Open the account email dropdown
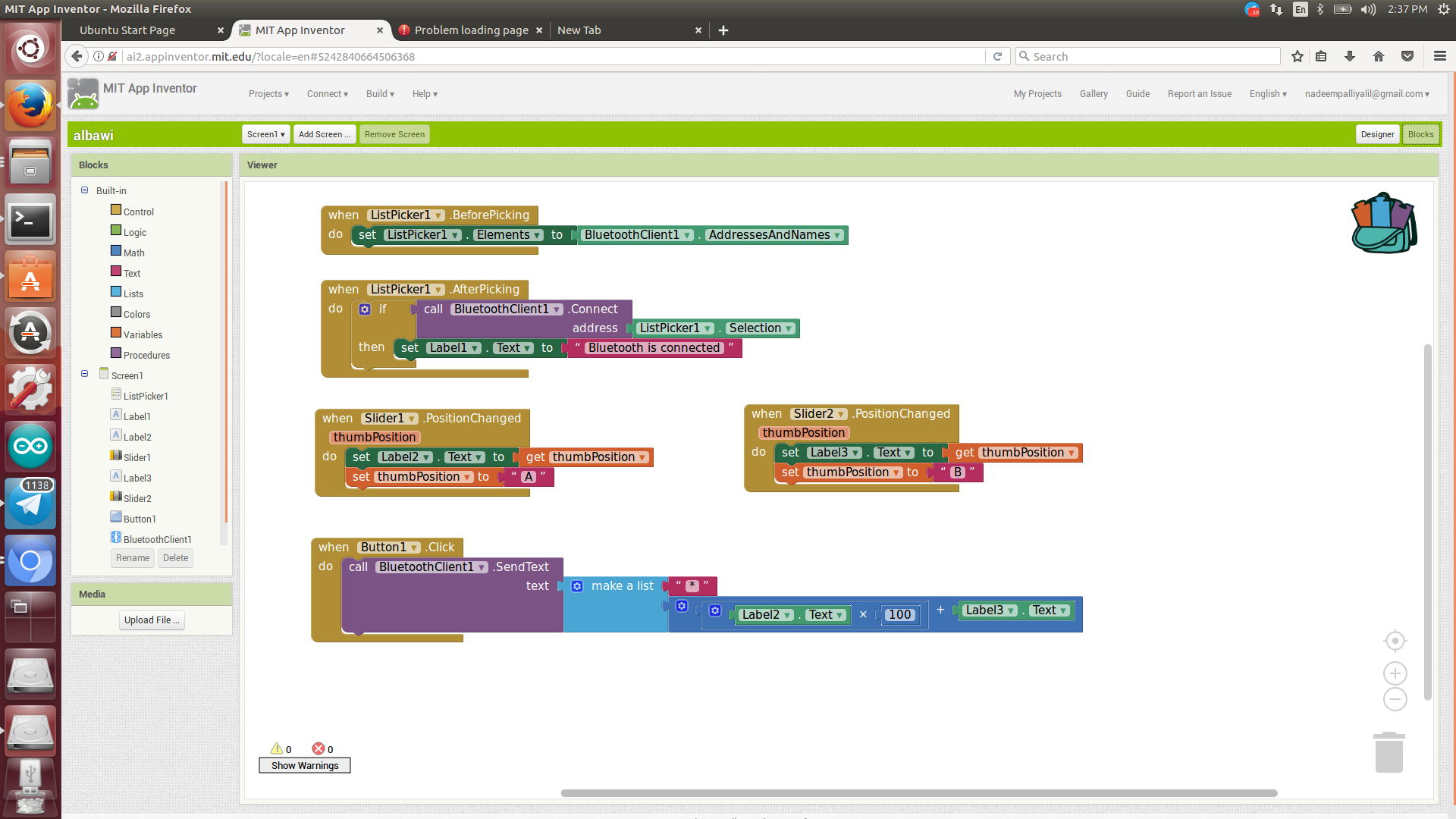The width and height of the screenshot is (1456, 819). click(x=1367, y=94)
